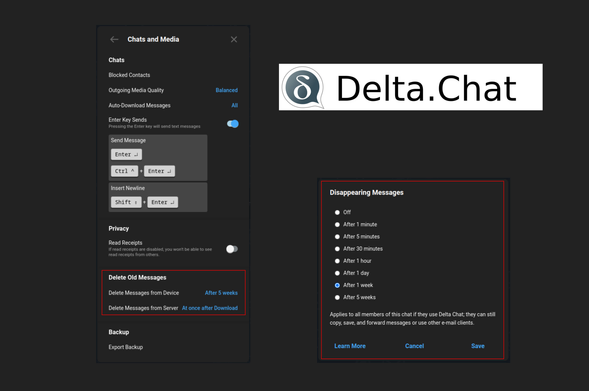The image size is (589, 391).
Task: Click the Backup section heading
Action: (119, 332)
